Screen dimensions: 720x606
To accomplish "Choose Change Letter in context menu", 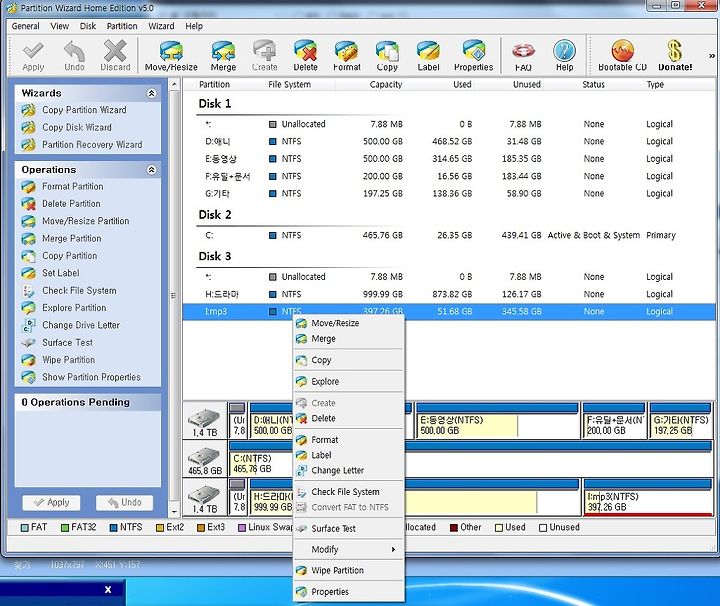I will click(x=349, y=471).
